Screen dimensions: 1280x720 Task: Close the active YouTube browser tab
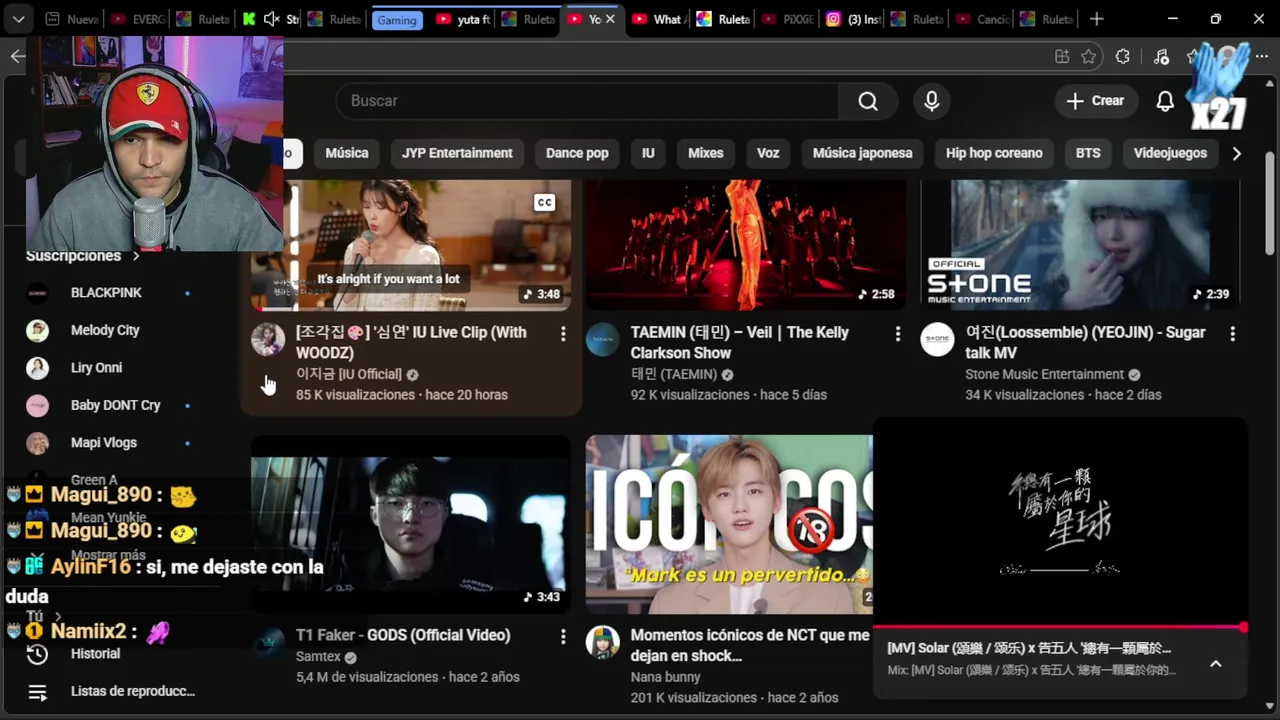[610, 19]
